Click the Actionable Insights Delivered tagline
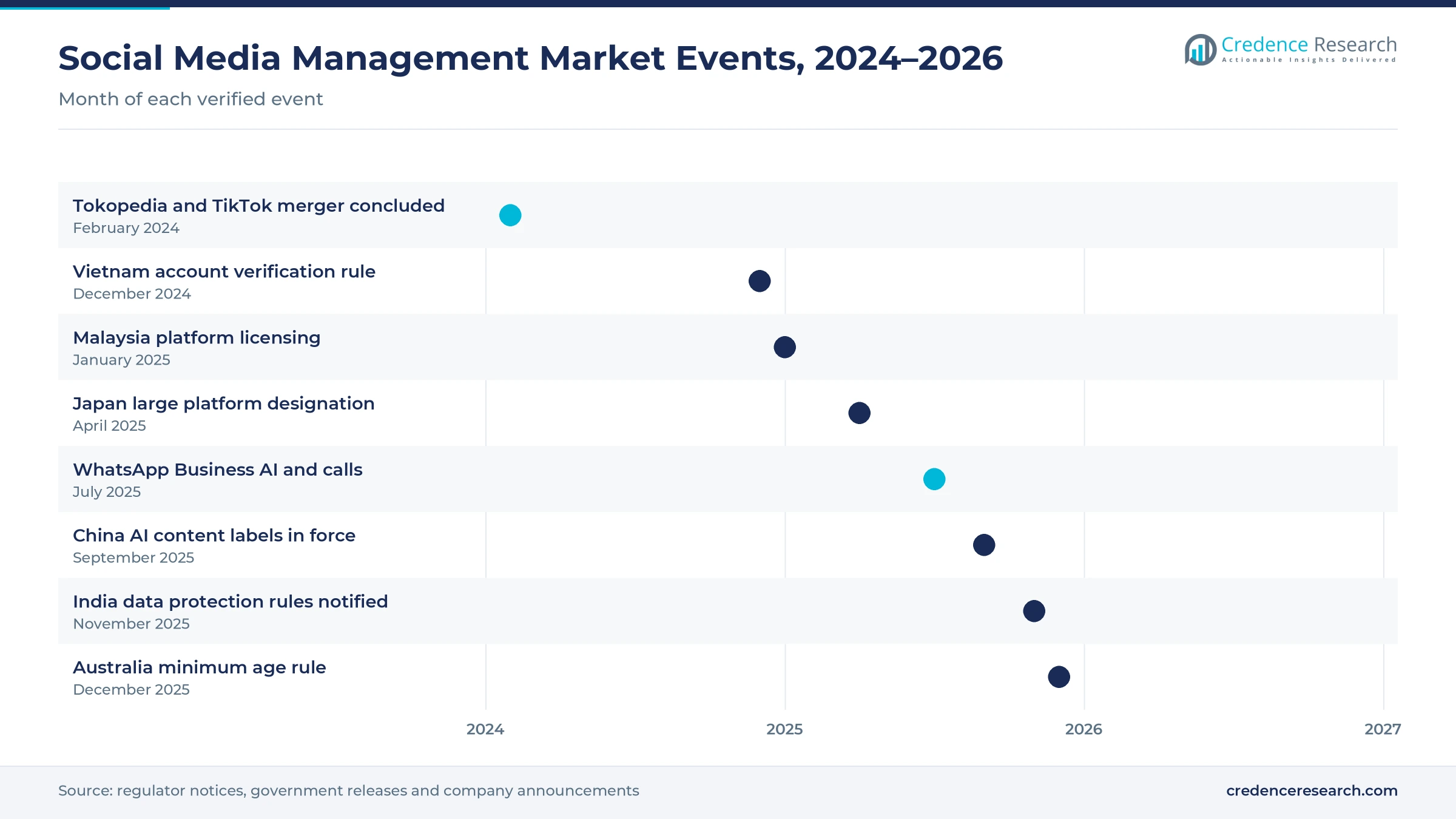1456x819 pixels. click(x=1309, y=60)
